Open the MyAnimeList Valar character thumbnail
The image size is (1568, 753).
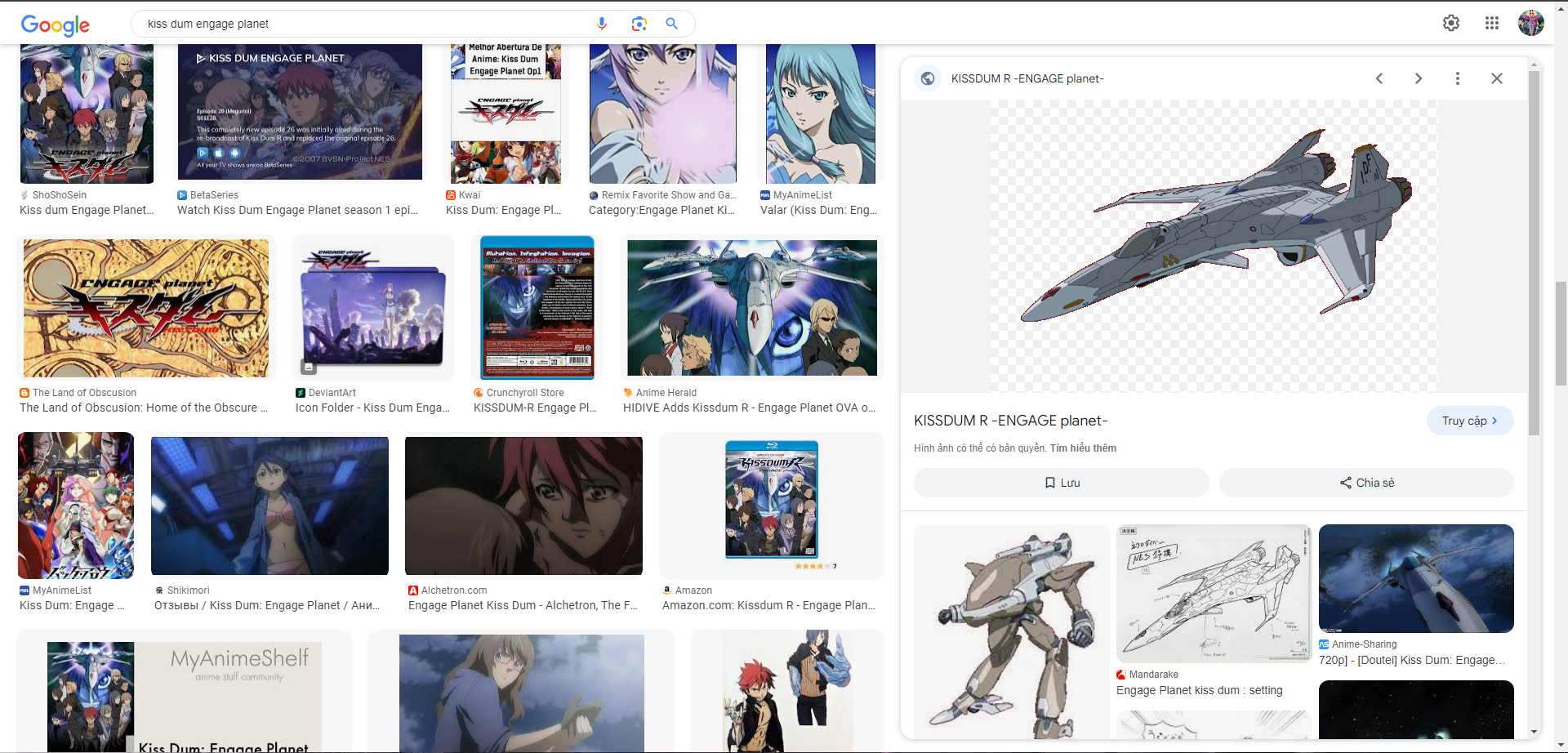(x=820, y=114)
